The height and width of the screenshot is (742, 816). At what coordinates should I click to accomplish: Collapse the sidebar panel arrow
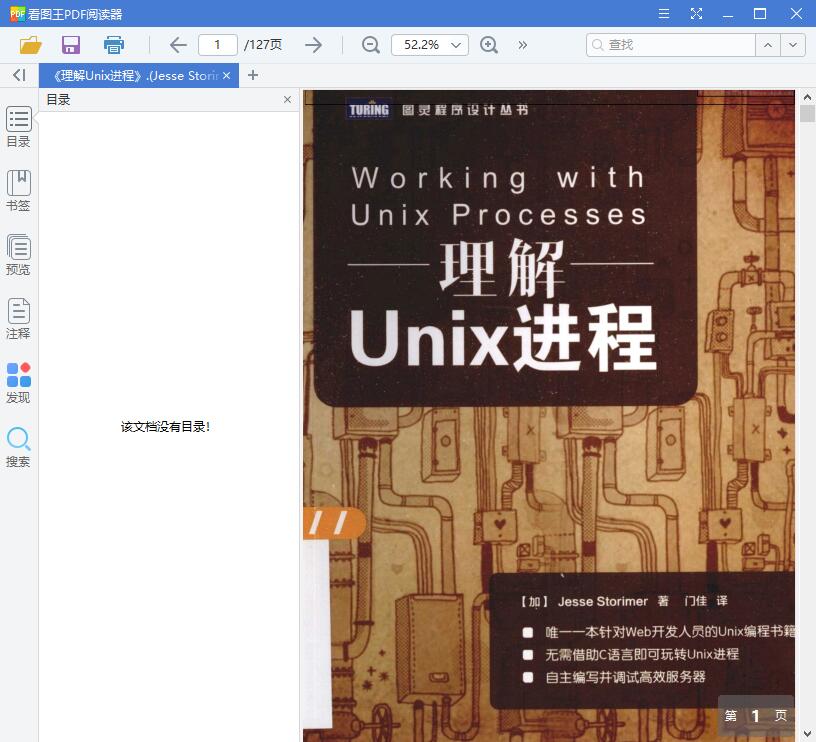(x=19, y=75)
